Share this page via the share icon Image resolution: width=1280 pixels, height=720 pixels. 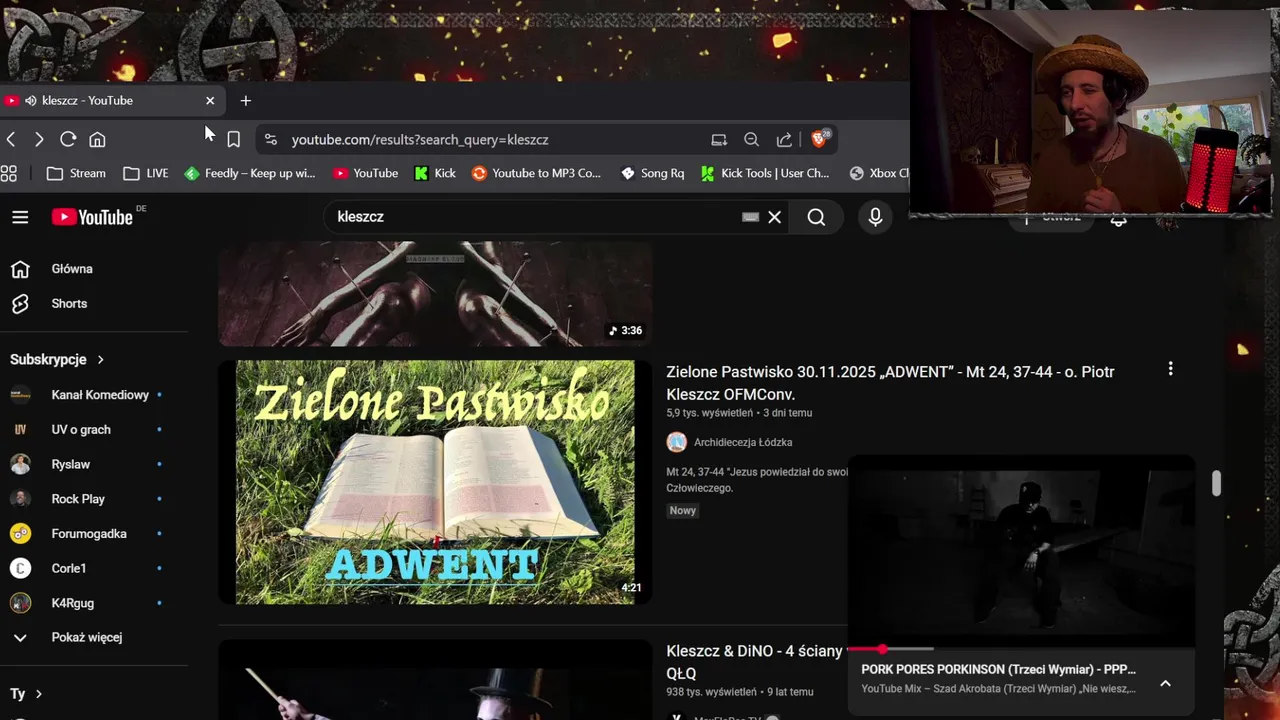tap(784, 140)
